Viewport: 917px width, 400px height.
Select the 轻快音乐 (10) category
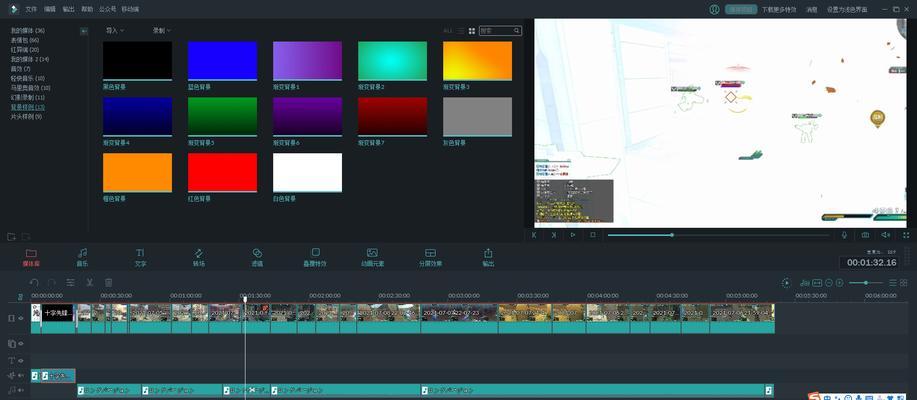pyautogui.click(x=27, y=78)
